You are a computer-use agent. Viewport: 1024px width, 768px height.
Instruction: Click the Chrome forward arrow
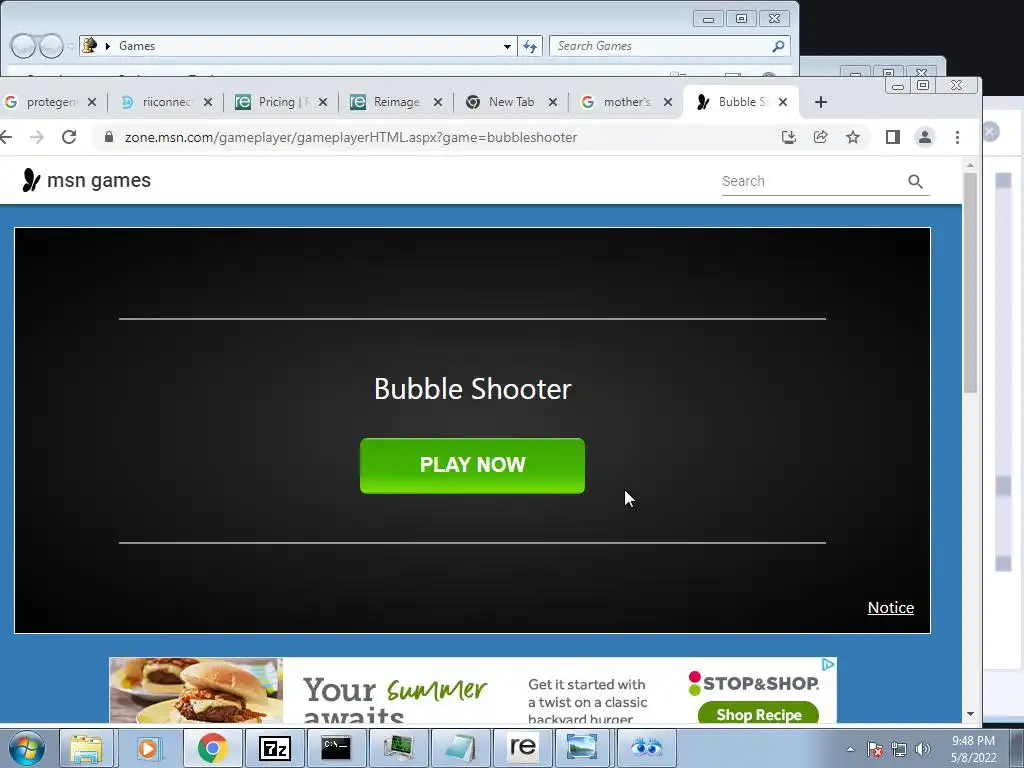37,137
